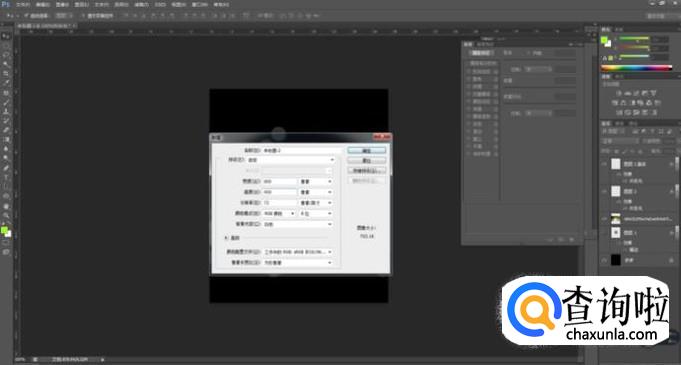The height and width of the screenshot is (365, 681).
Task: Open the width units dropdown
Action: pos(316,182)
